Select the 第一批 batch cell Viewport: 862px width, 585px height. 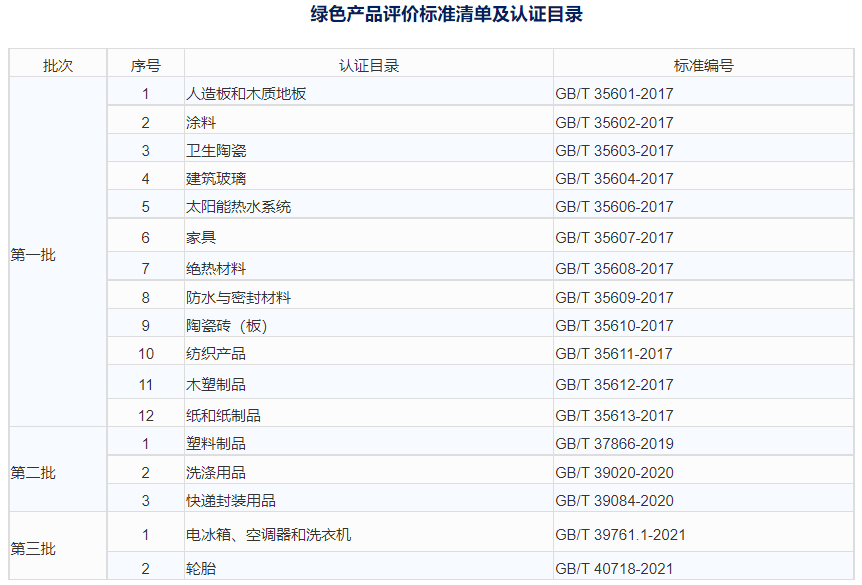(34, 255)
